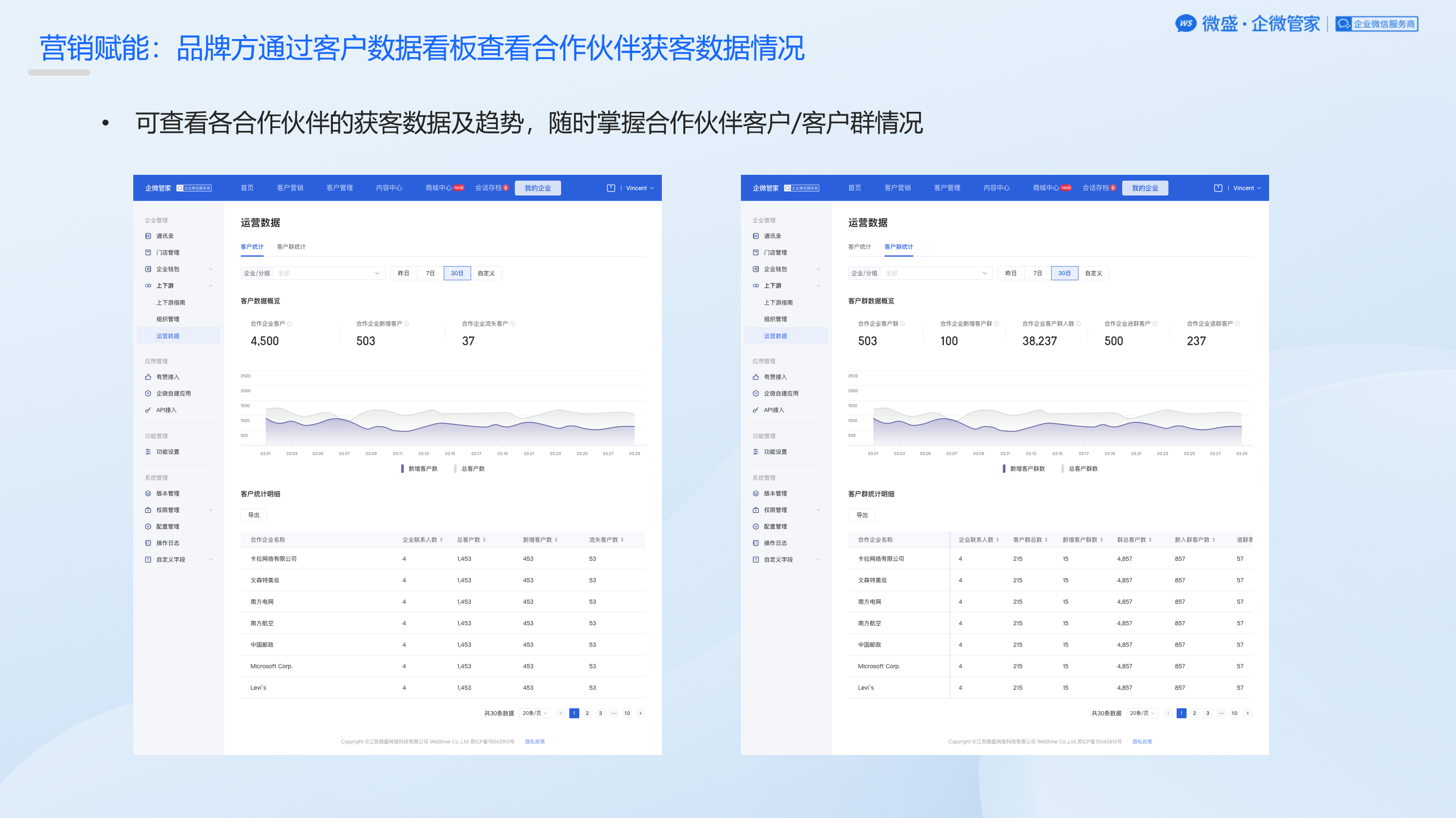Open 隐私政策 link in left dashboard footer
This screenshot has width=1456, height=818.
534,742
